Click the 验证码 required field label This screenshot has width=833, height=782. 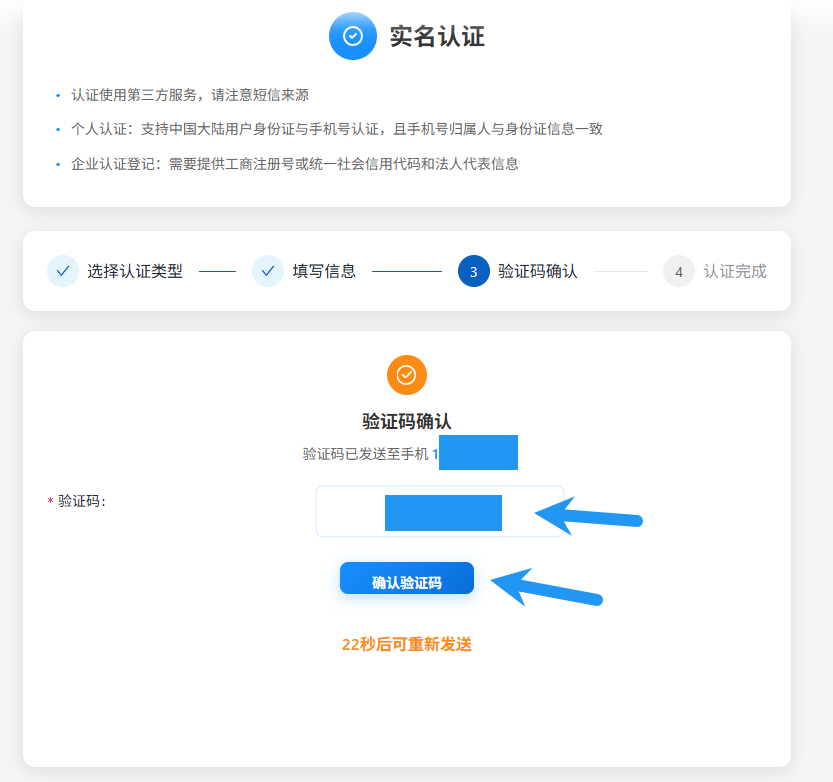click(81, 501)
